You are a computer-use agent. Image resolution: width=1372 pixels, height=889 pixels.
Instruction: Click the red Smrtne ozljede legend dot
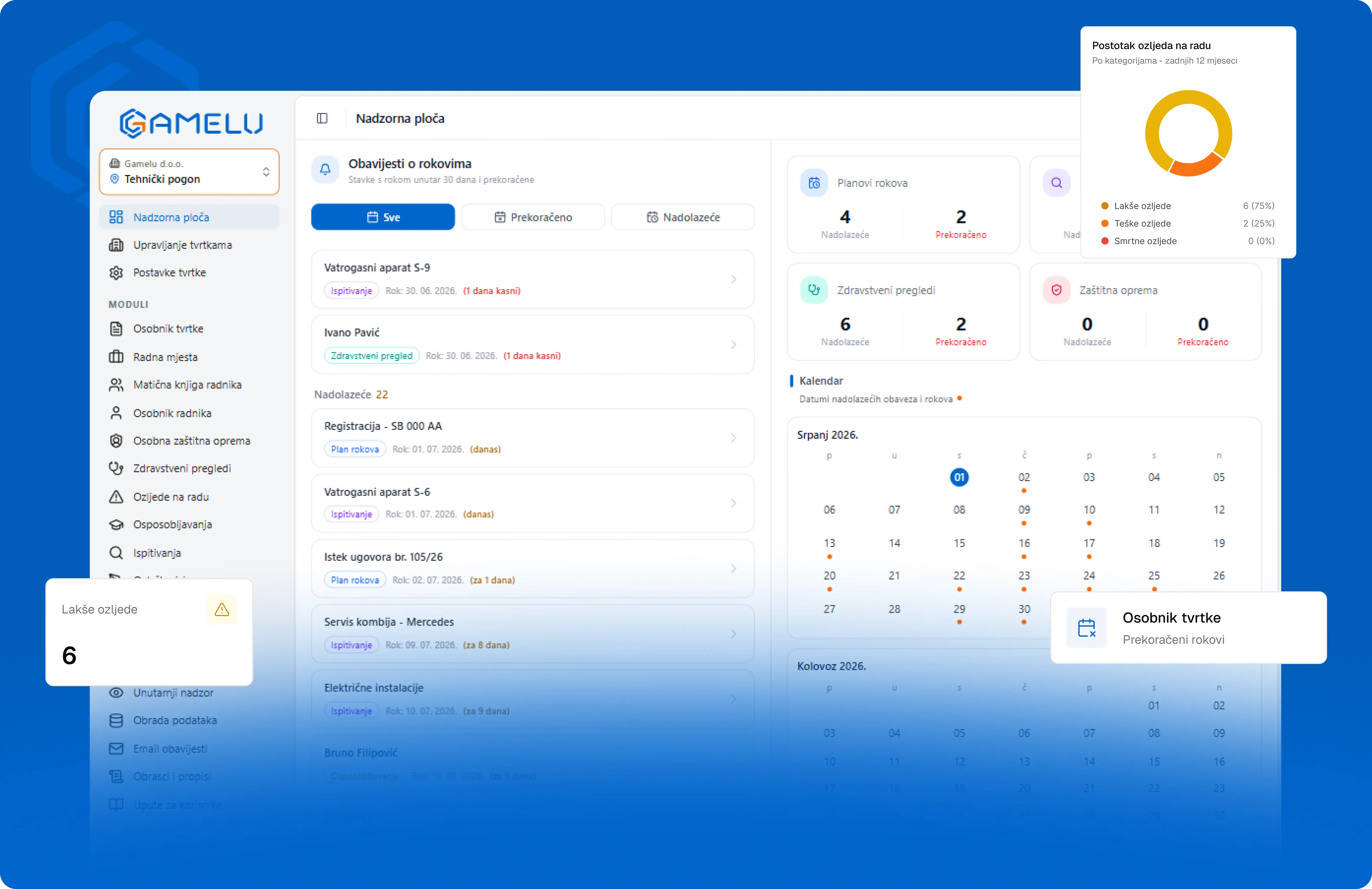pyautogui.click(x=1105, y=241)
